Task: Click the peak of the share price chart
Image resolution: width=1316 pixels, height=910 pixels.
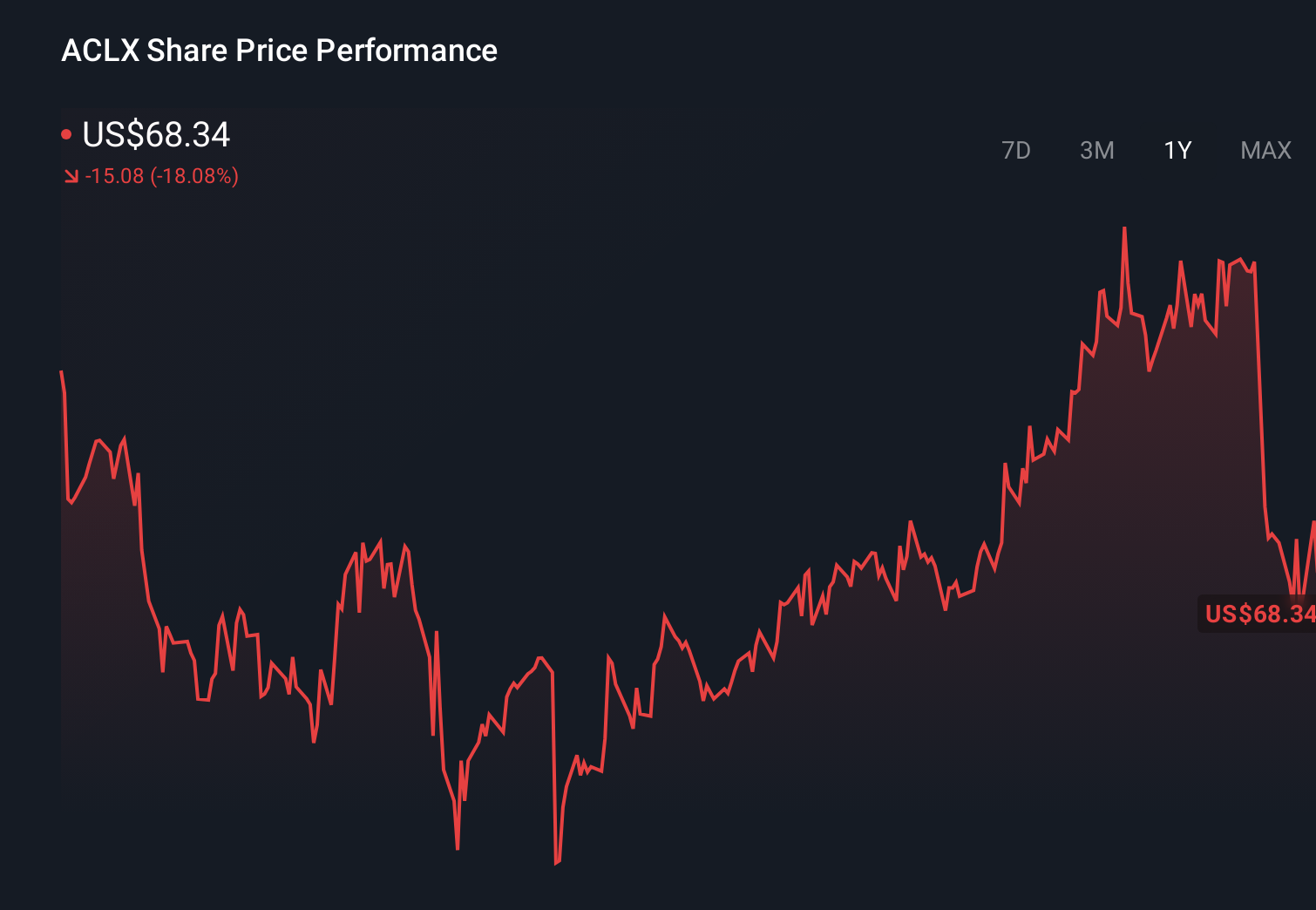Action: click(x=1126, y=228)
